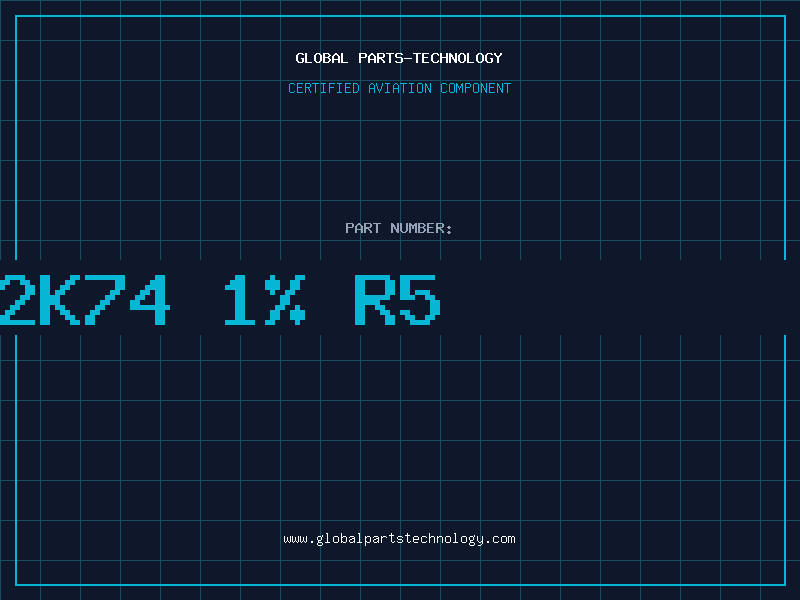Select the word NUMBER: in the label
Viewport: 800px width, 600px height.
(421, 228)
